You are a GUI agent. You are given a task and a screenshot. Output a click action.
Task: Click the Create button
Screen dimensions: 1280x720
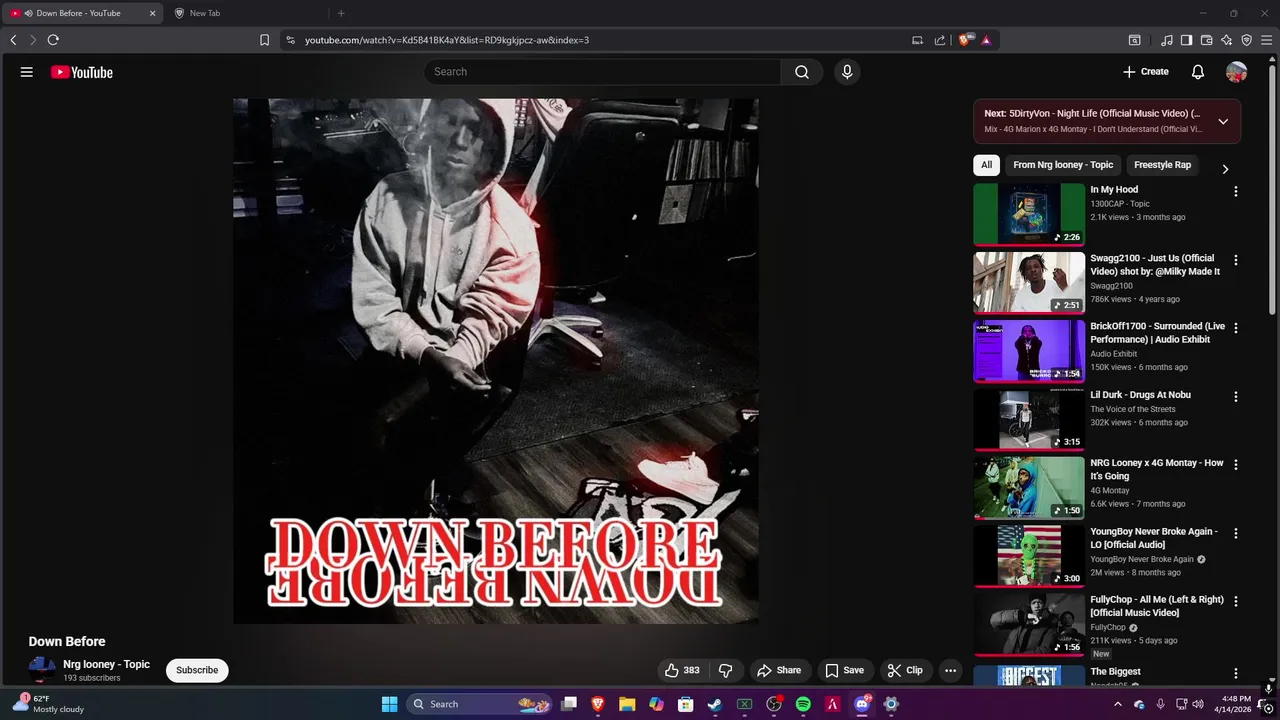(1146, 72)
